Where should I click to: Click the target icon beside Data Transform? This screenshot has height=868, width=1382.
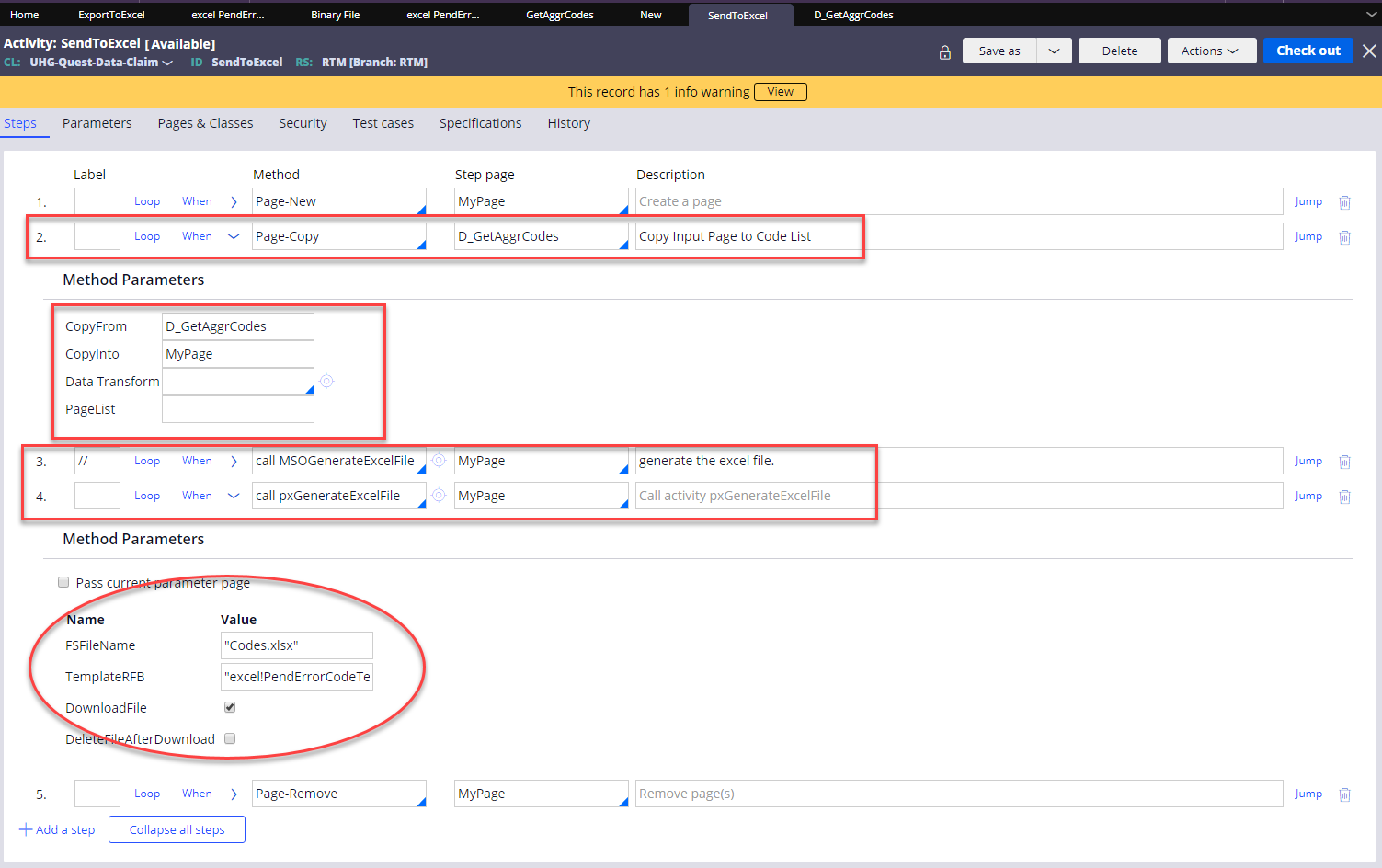point(326,382)
